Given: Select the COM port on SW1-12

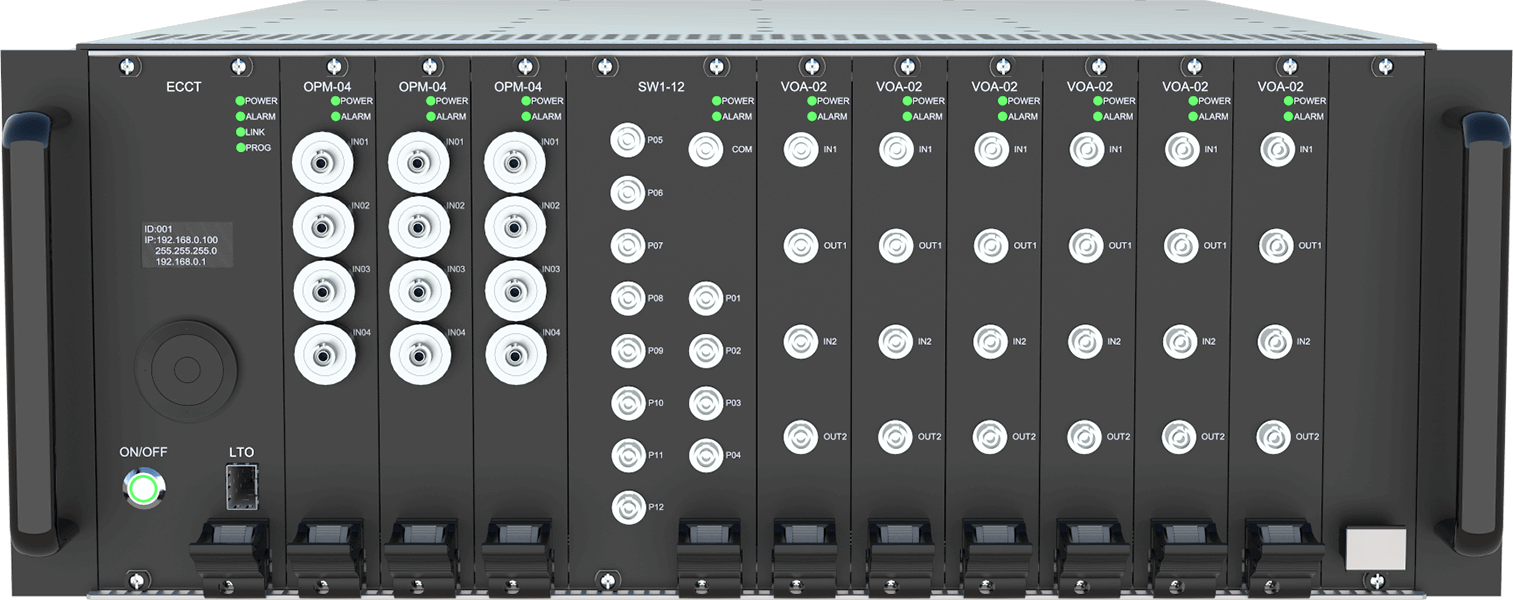Looking at the screenshot, I should 706,150.
